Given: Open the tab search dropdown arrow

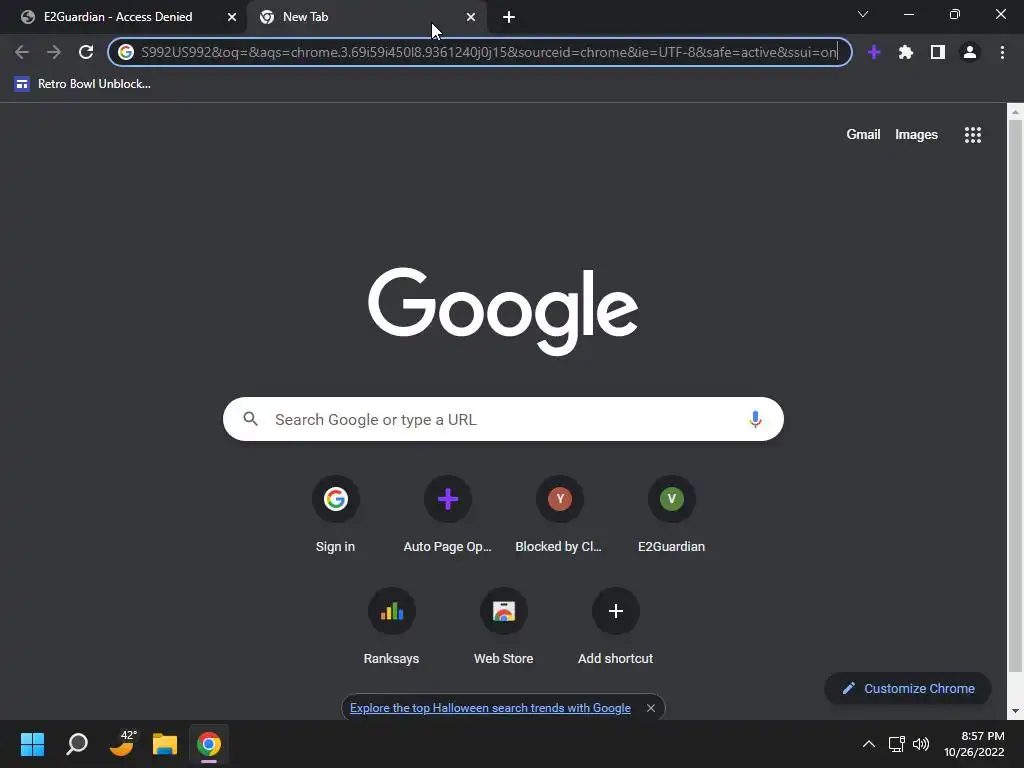Looking at the screenshot, I should (863, 14).
